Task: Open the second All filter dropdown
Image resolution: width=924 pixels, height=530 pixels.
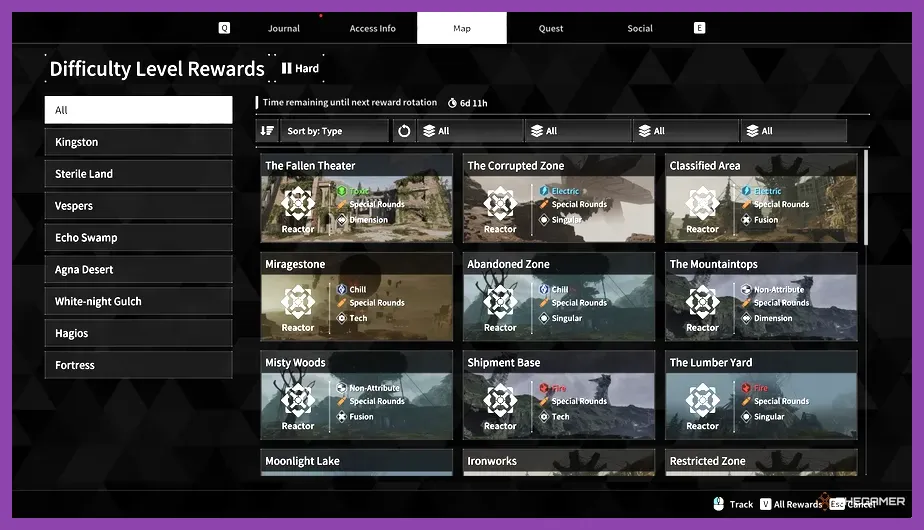Action: pos(578,131)
